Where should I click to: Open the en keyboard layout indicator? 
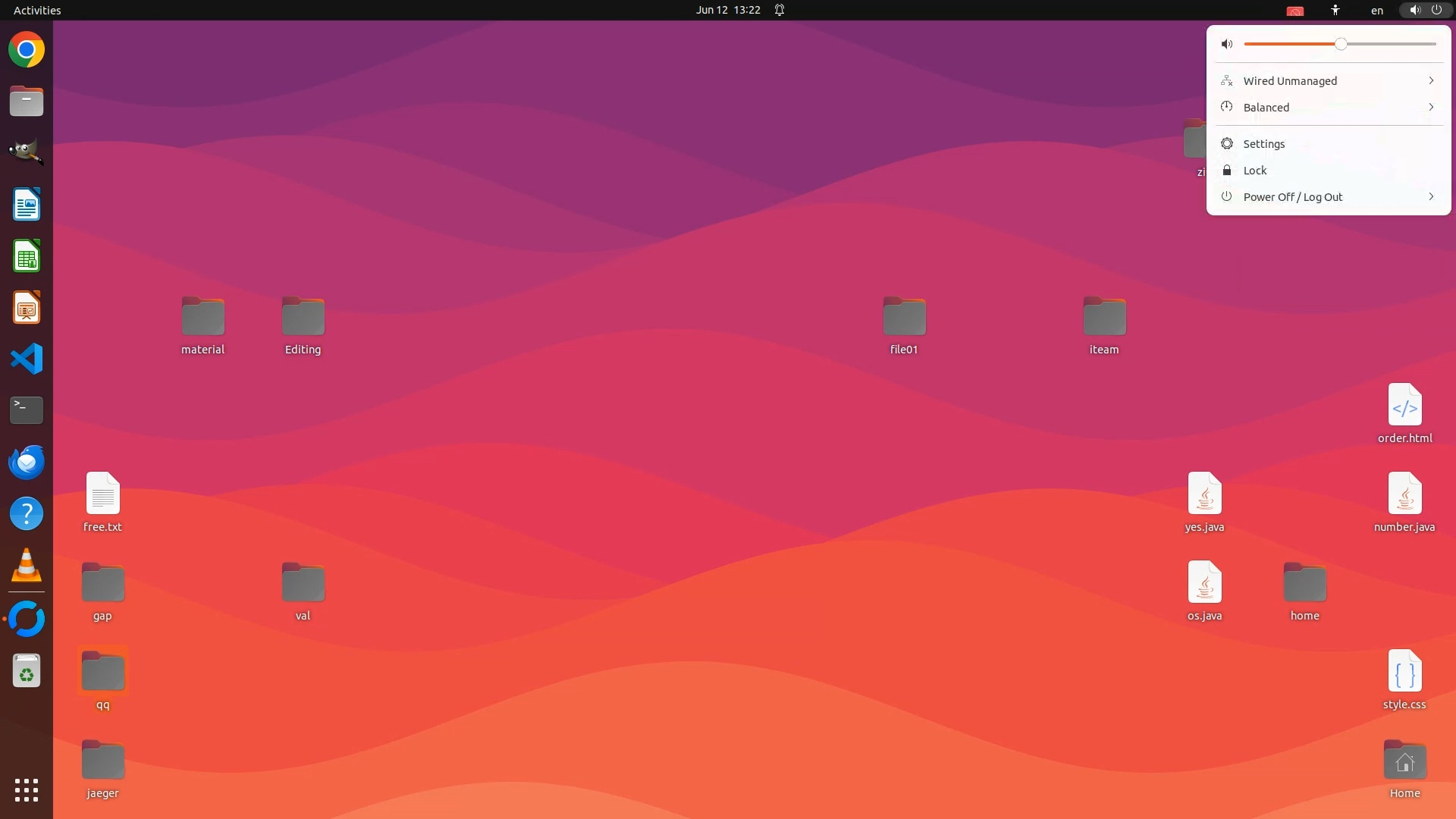(x=1377, y=10)
